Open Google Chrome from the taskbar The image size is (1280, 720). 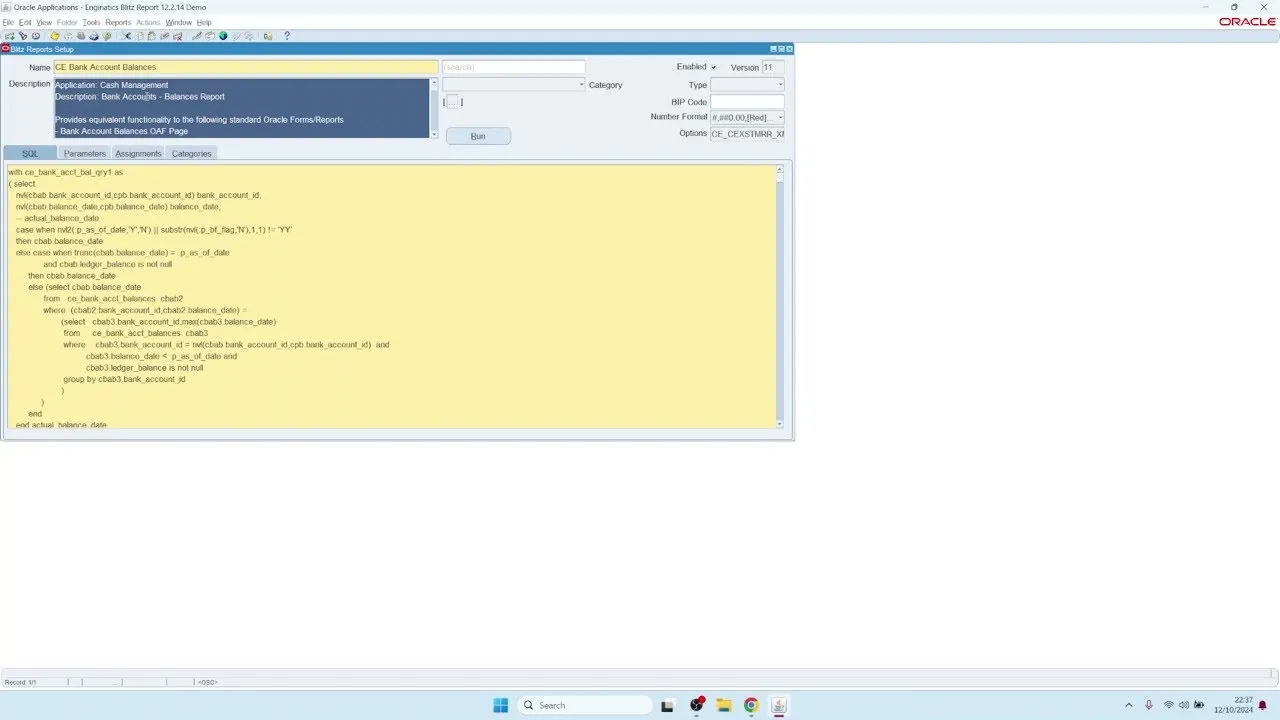click(x=751, y=705)
